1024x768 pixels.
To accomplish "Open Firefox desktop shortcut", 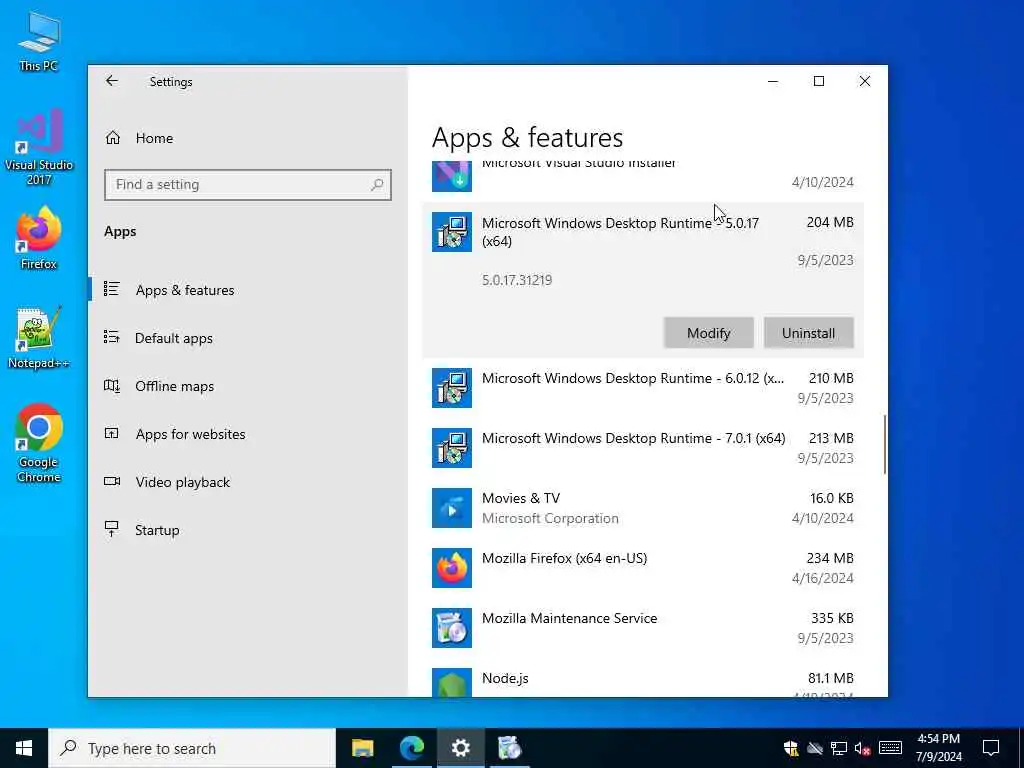I will [x=39, y=238].
